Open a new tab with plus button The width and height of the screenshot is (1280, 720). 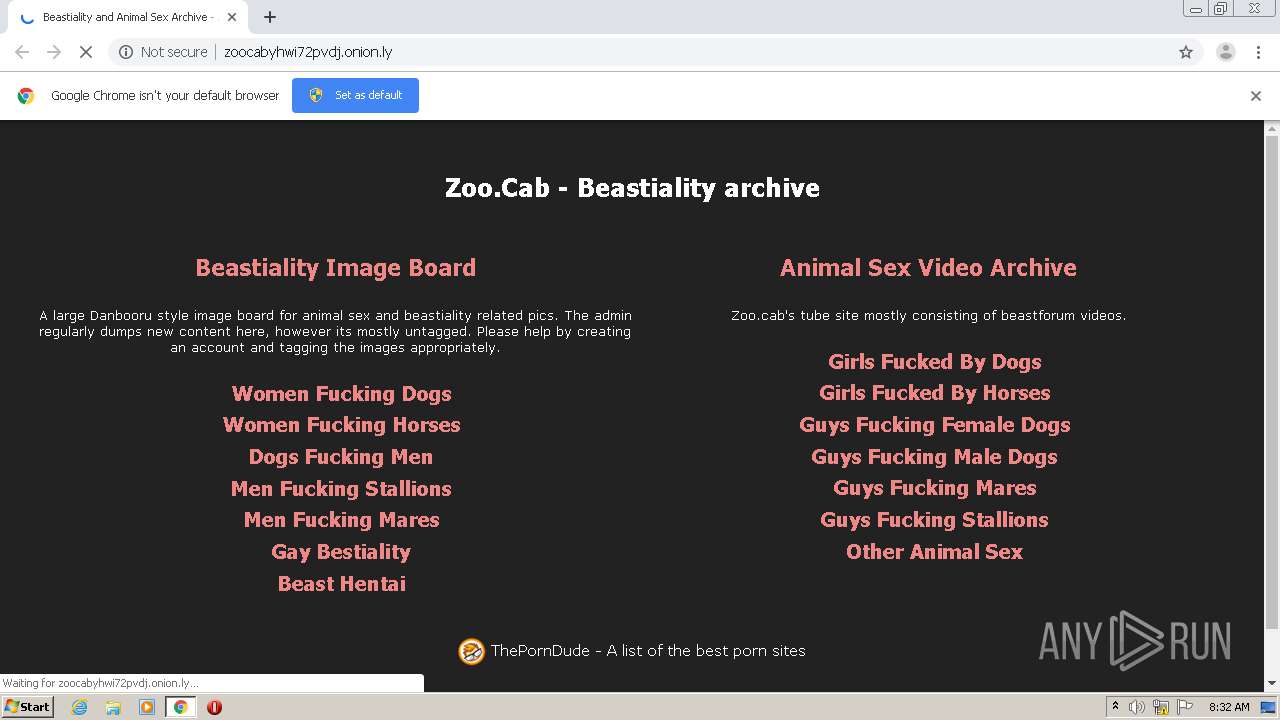[x=270, y=17]
